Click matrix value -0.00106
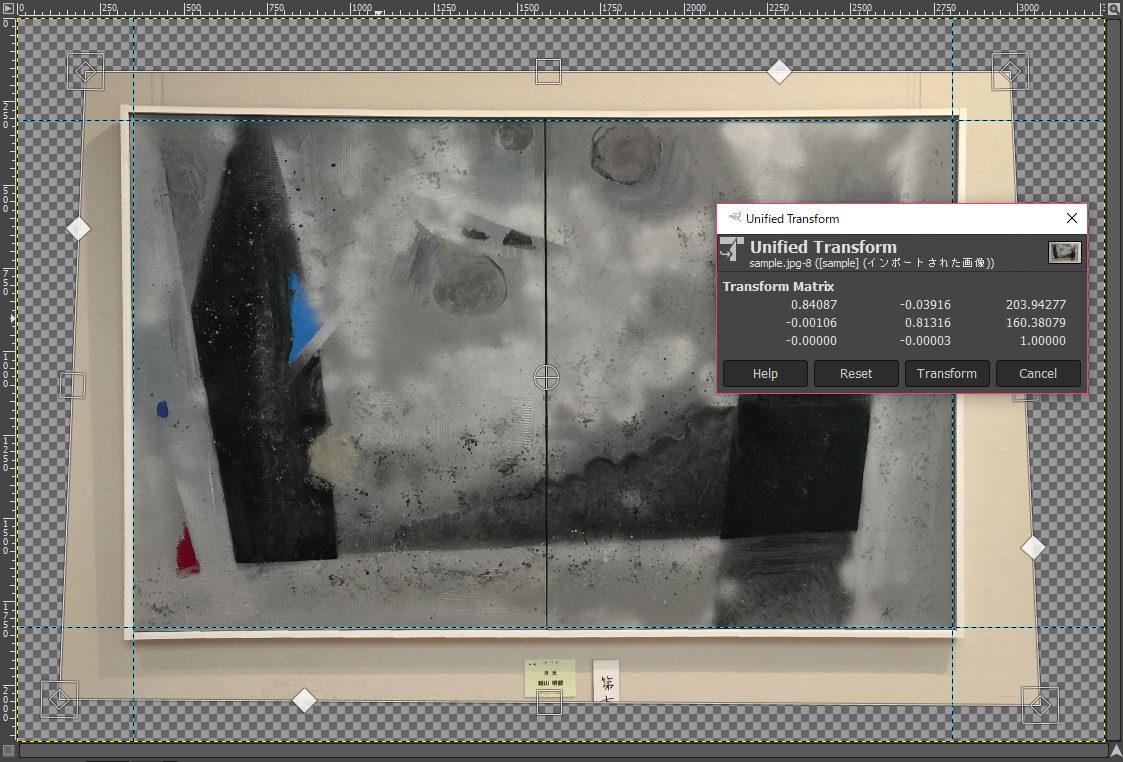The height and width of the screenshot is (762, 1123). [811, 323]
